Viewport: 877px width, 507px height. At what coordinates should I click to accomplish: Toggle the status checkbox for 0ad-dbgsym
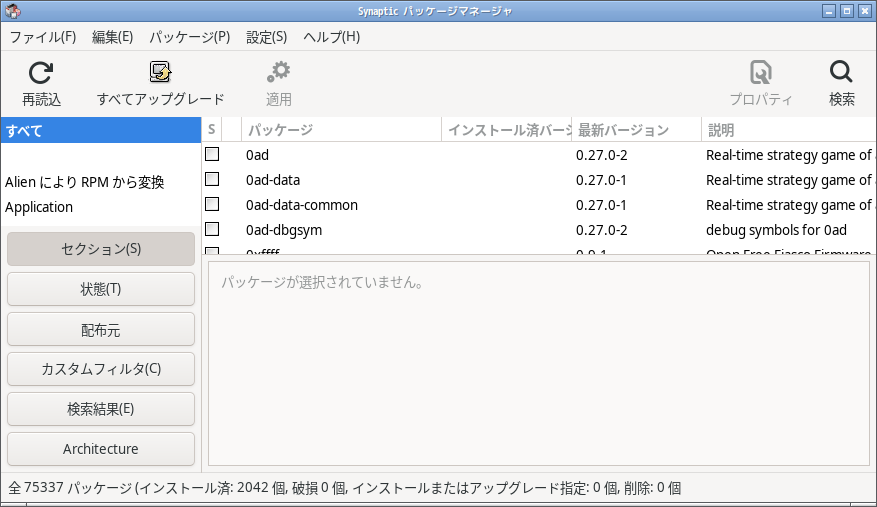point(212,229)
